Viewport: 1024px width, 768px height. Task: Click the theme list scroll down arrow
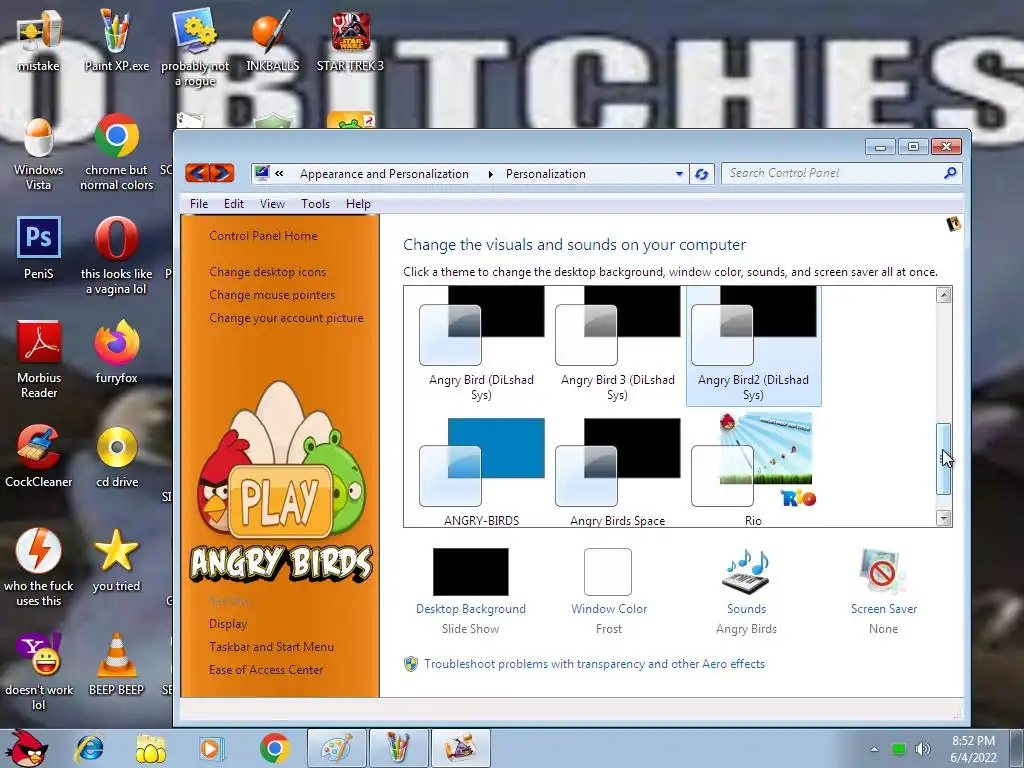[943, 518]
